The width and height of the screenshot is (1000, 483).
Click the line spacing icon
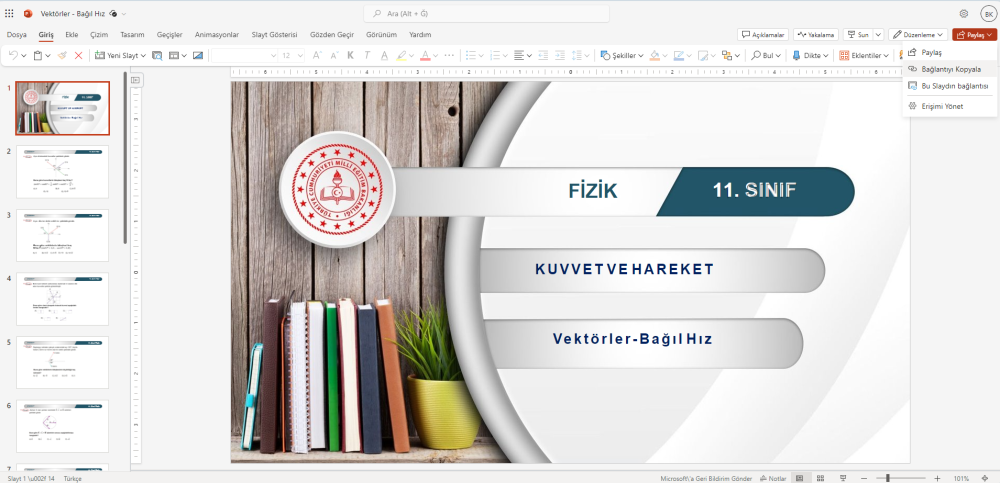[x=577, y=56]
